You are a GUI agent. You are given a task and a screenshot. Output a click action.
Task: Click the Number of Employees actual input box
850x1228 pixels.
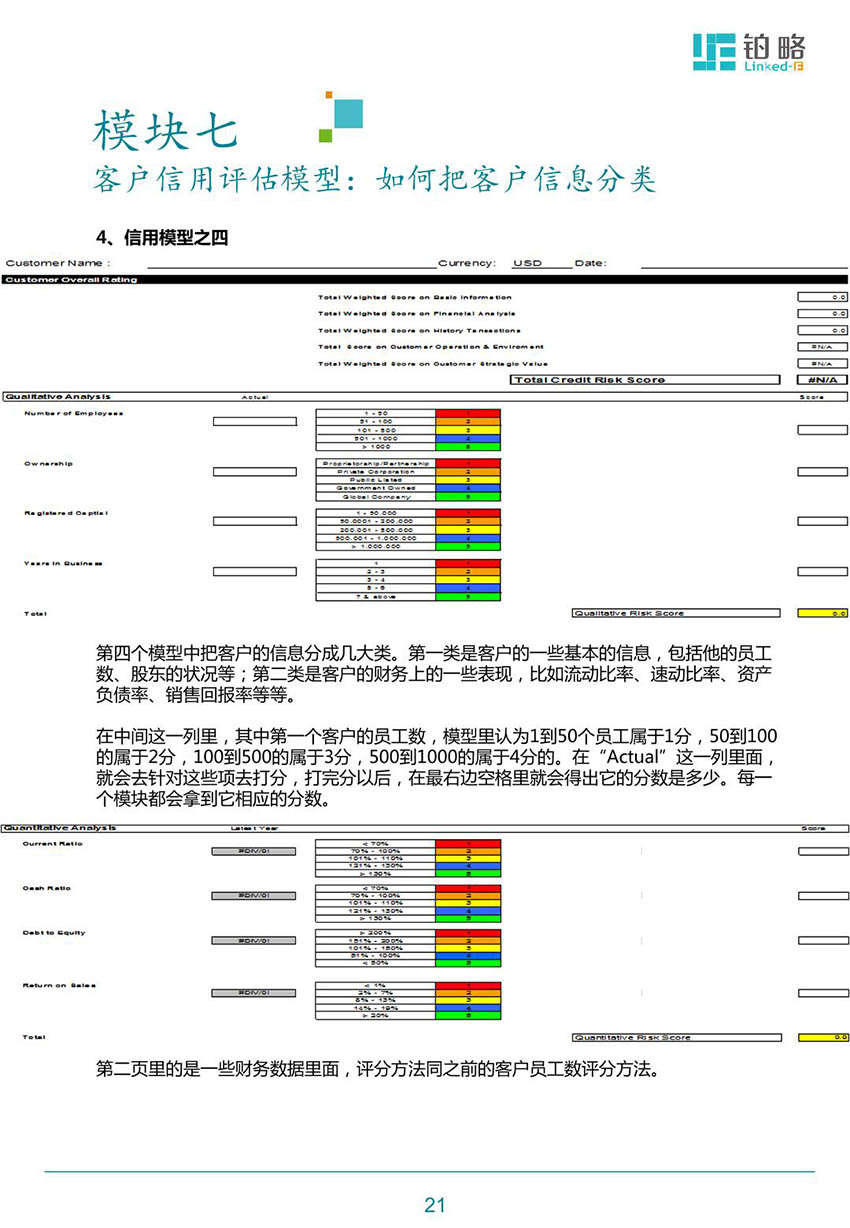click(x=255, y=421)
